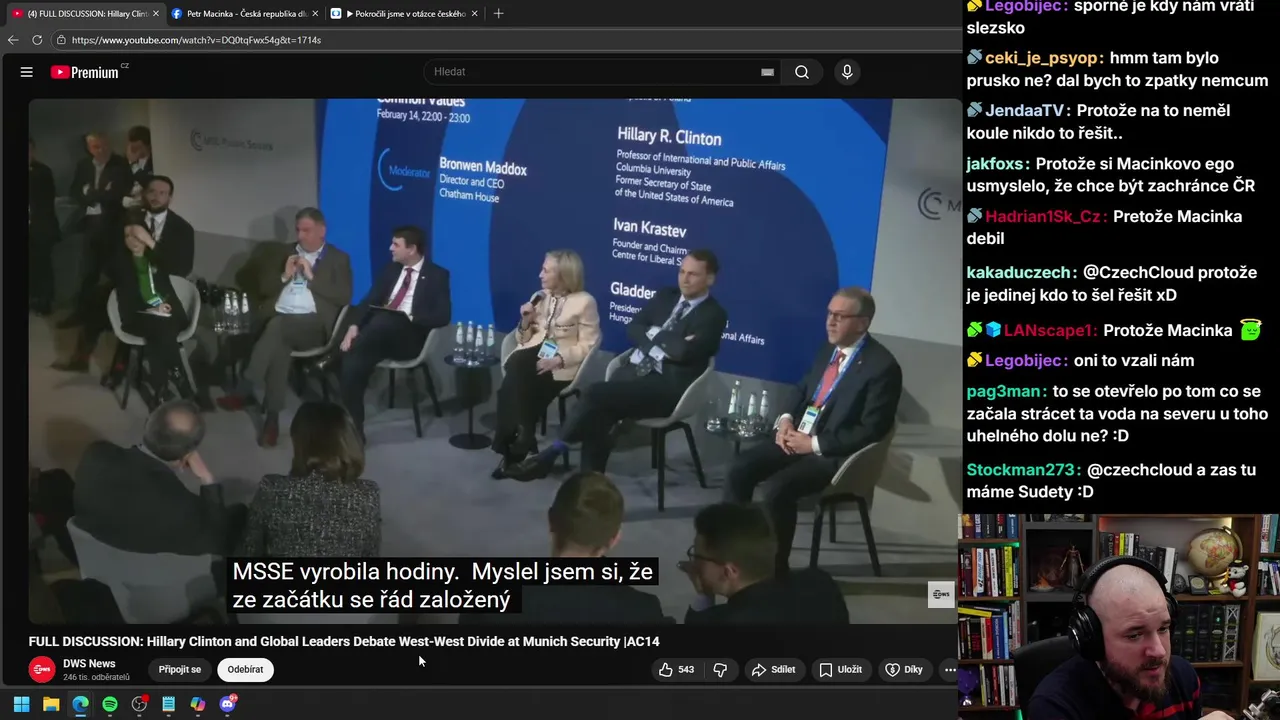Close the Pokročili jsme tab
This screenshot has width=1280, height=720.
pos(475,14)
